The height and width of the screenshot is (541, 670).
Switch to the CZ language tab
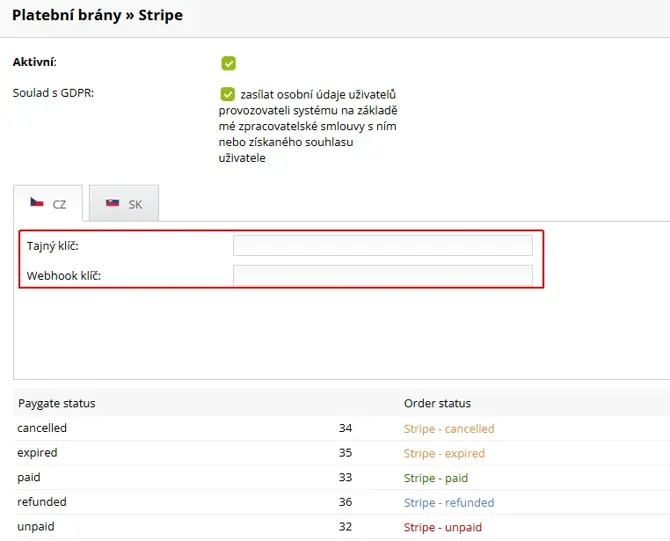[48, 203]
